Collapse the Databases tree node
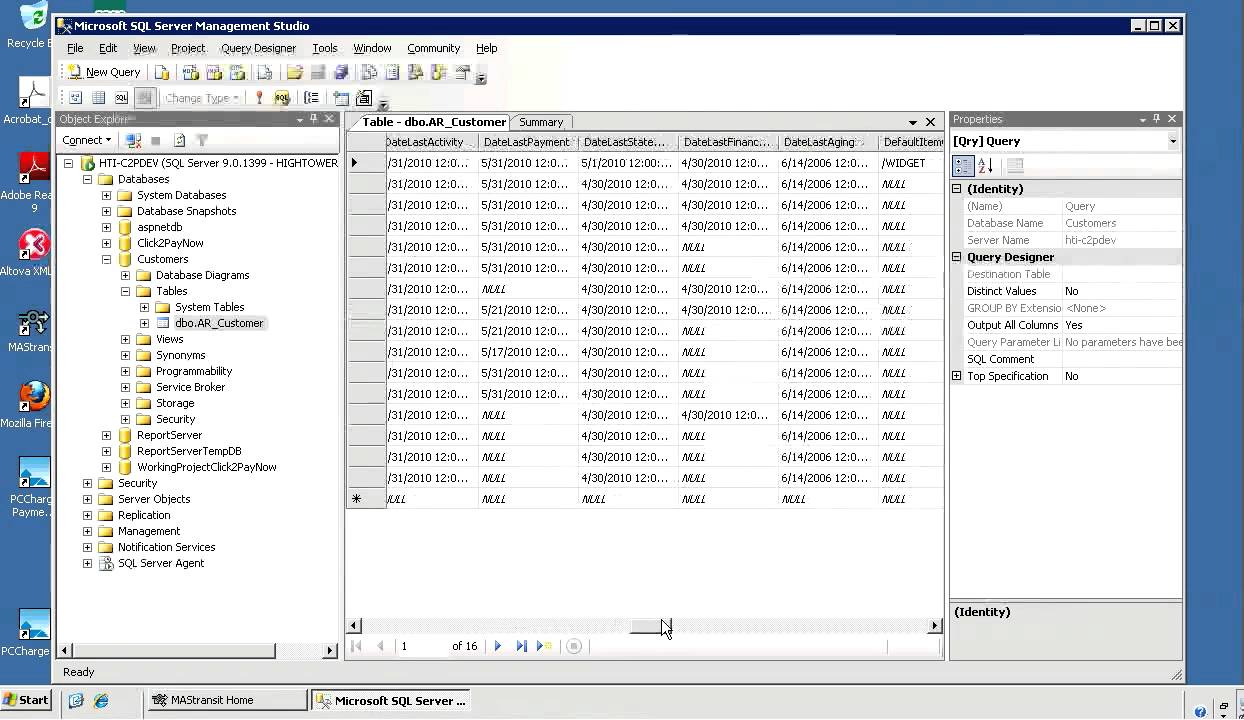The height and width of the screenshot is (720, 1244). (x=87, y=179)
